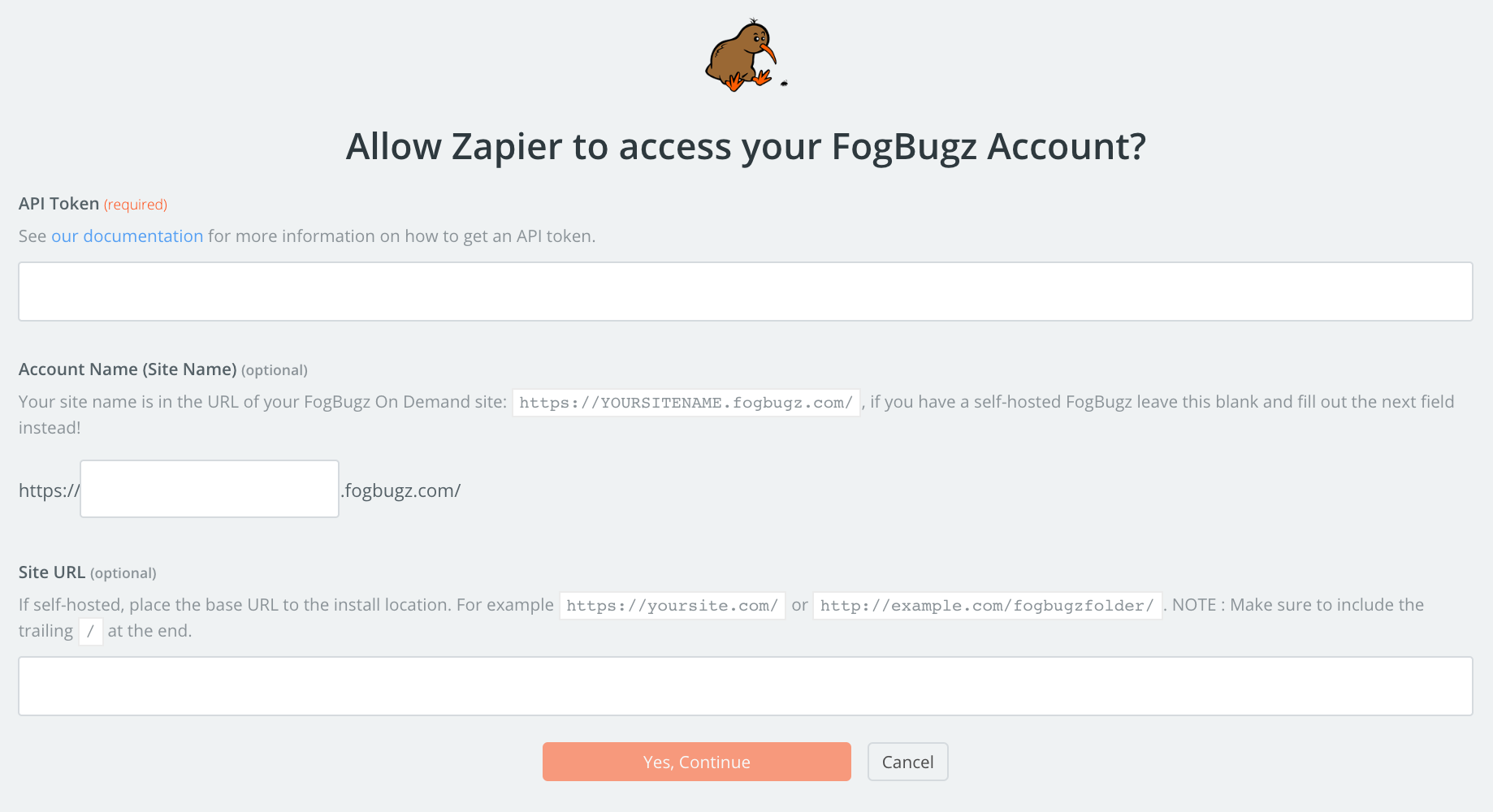Image resolution: width=1493 pixels, height=812 pixels.
Task: Focus the Site URL text box
Action: (x=745, y=686)
